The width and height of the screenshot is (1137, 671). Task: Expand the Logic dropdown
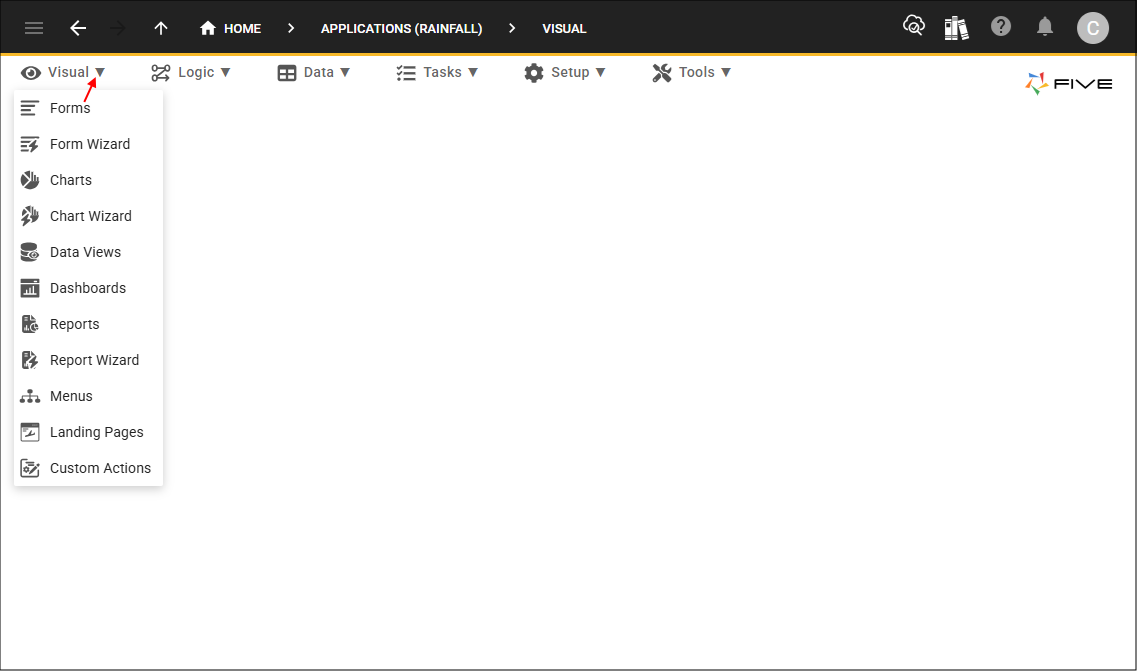[191, 72]
